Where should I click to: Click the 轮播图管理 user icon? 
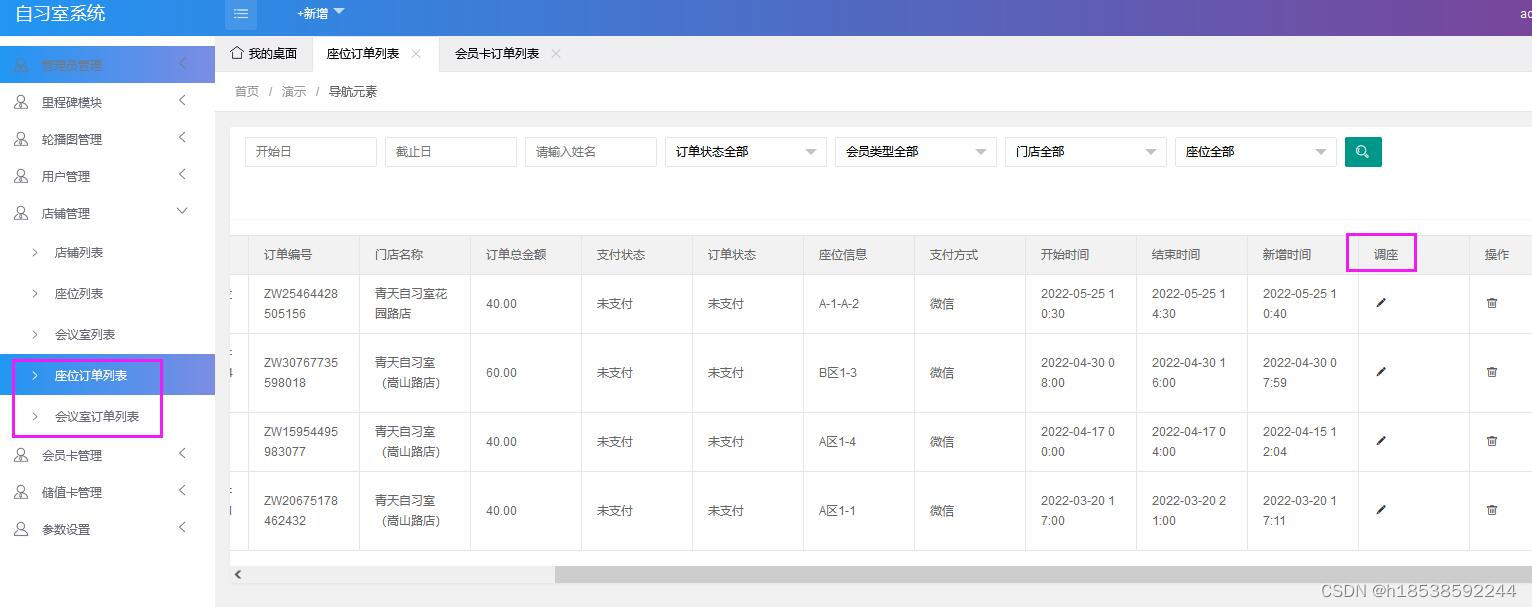point(21,139)
